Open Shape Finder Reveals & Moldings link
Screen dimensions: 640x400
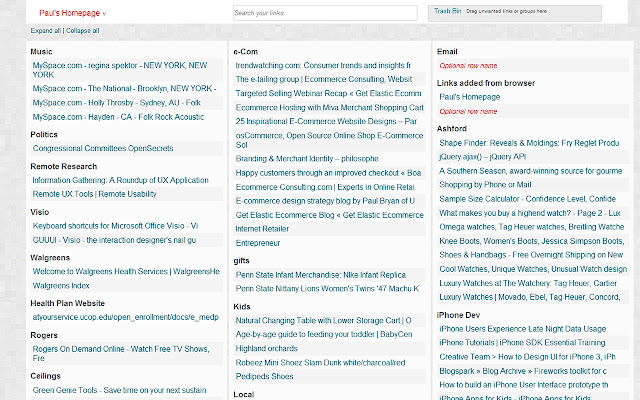pos(529,143)
